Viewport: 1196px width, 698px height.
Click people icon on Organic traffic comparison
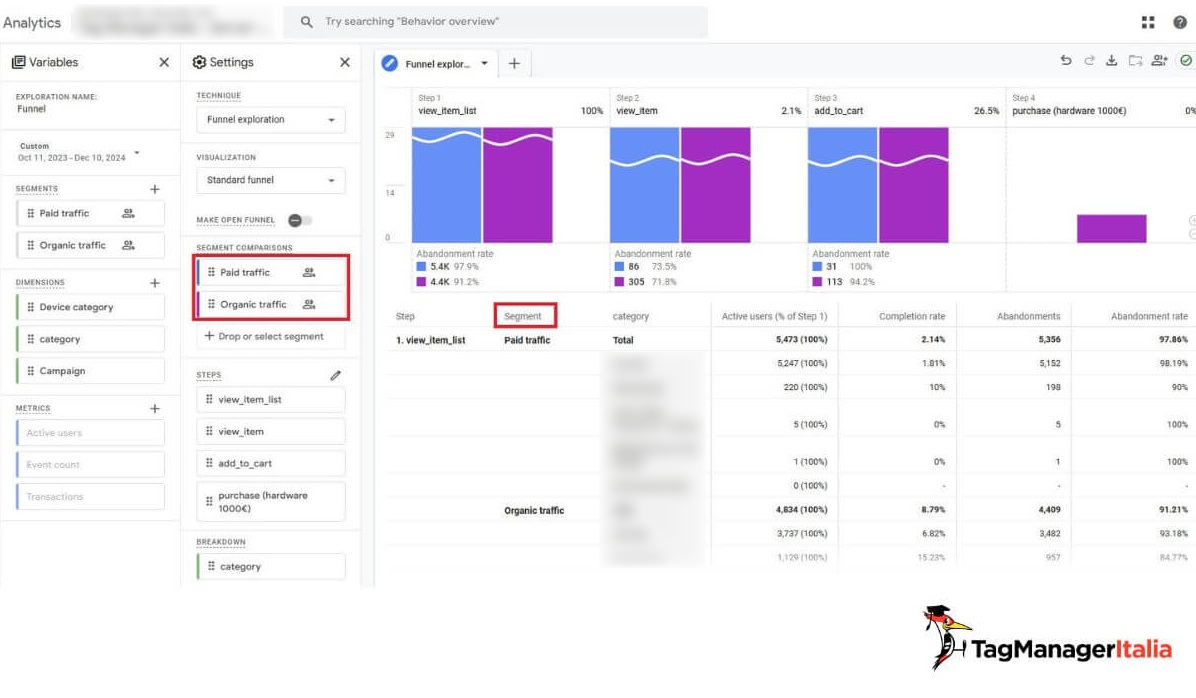point(309,304)
